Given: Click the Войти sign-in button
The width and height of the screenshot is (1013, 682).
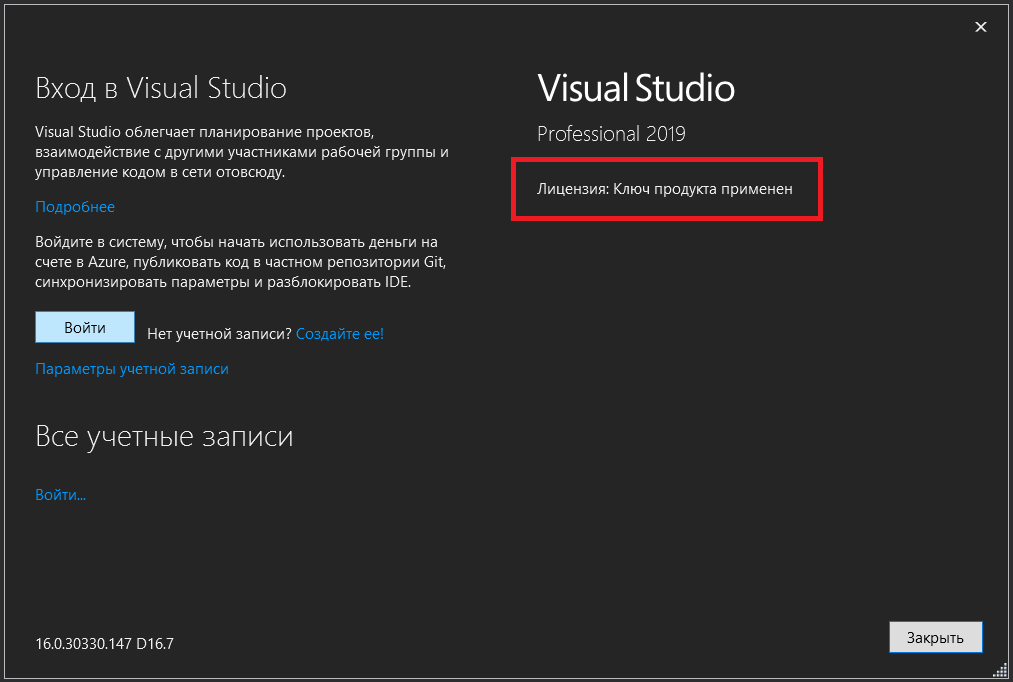Looking at the screenshot, I should (x=85, y=327).
